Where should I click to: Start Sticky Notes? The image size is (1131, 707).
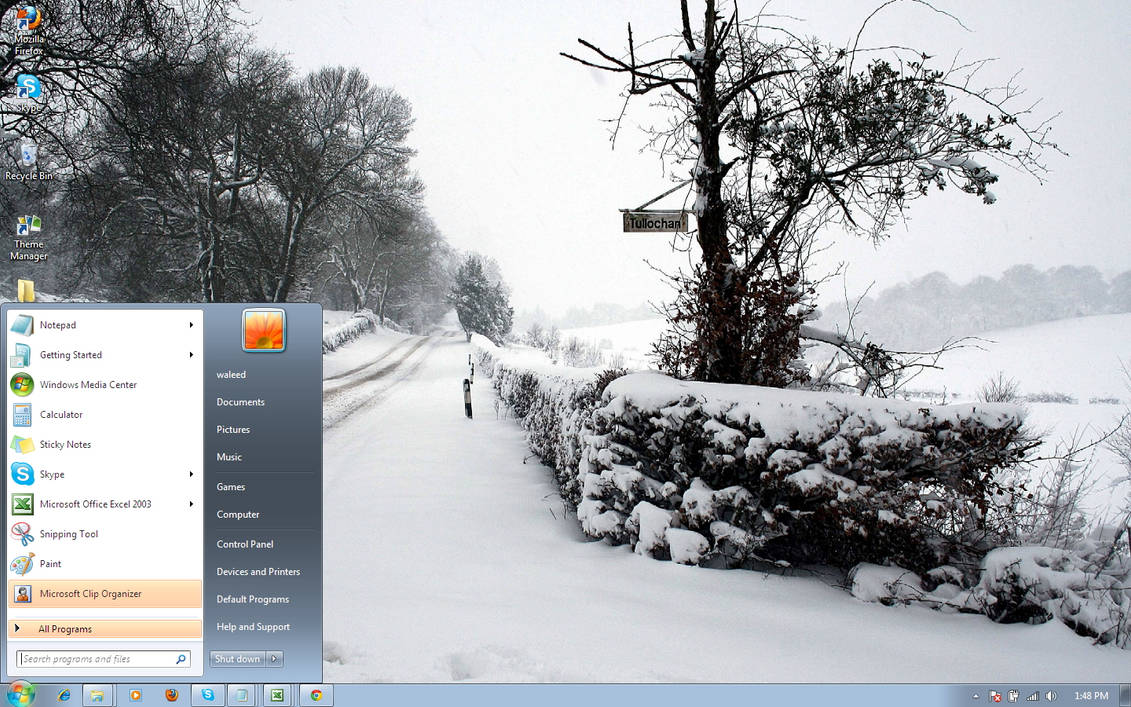(64, 444)
